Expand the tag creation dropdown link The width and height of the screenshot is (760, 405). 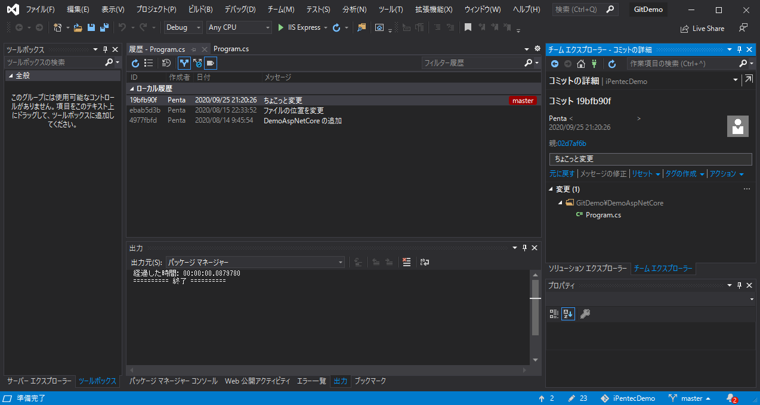[684, 174]
